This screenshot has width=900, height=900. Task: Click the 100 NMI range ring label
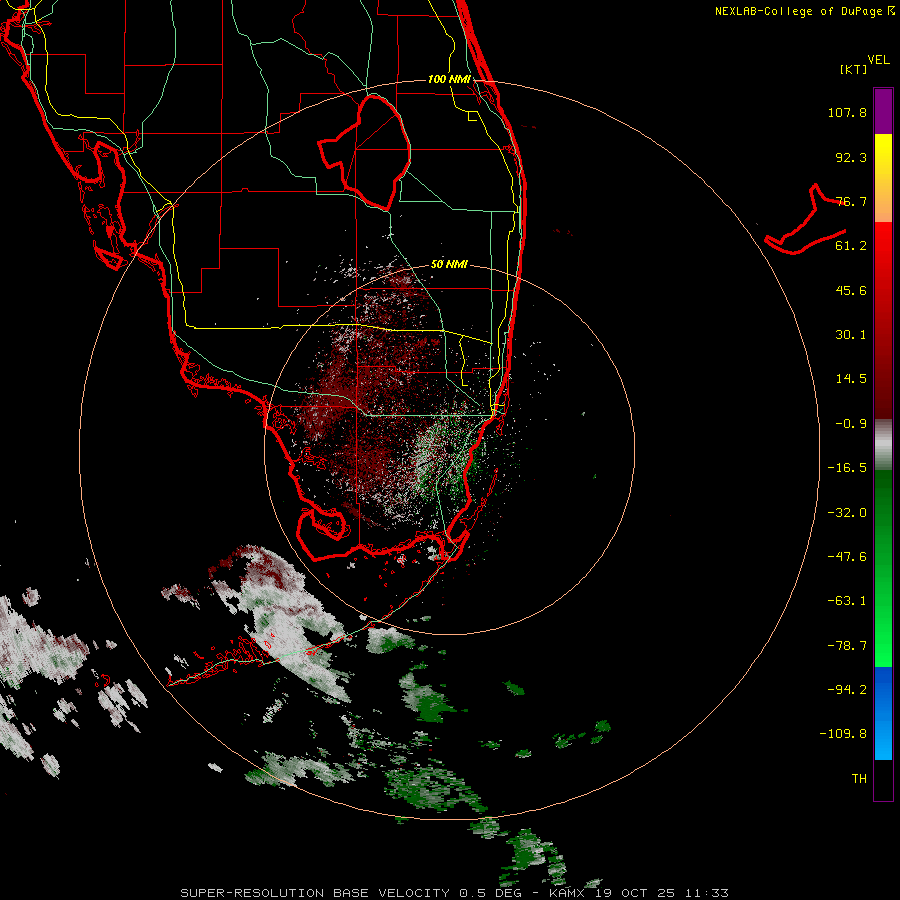click(449, 79)
